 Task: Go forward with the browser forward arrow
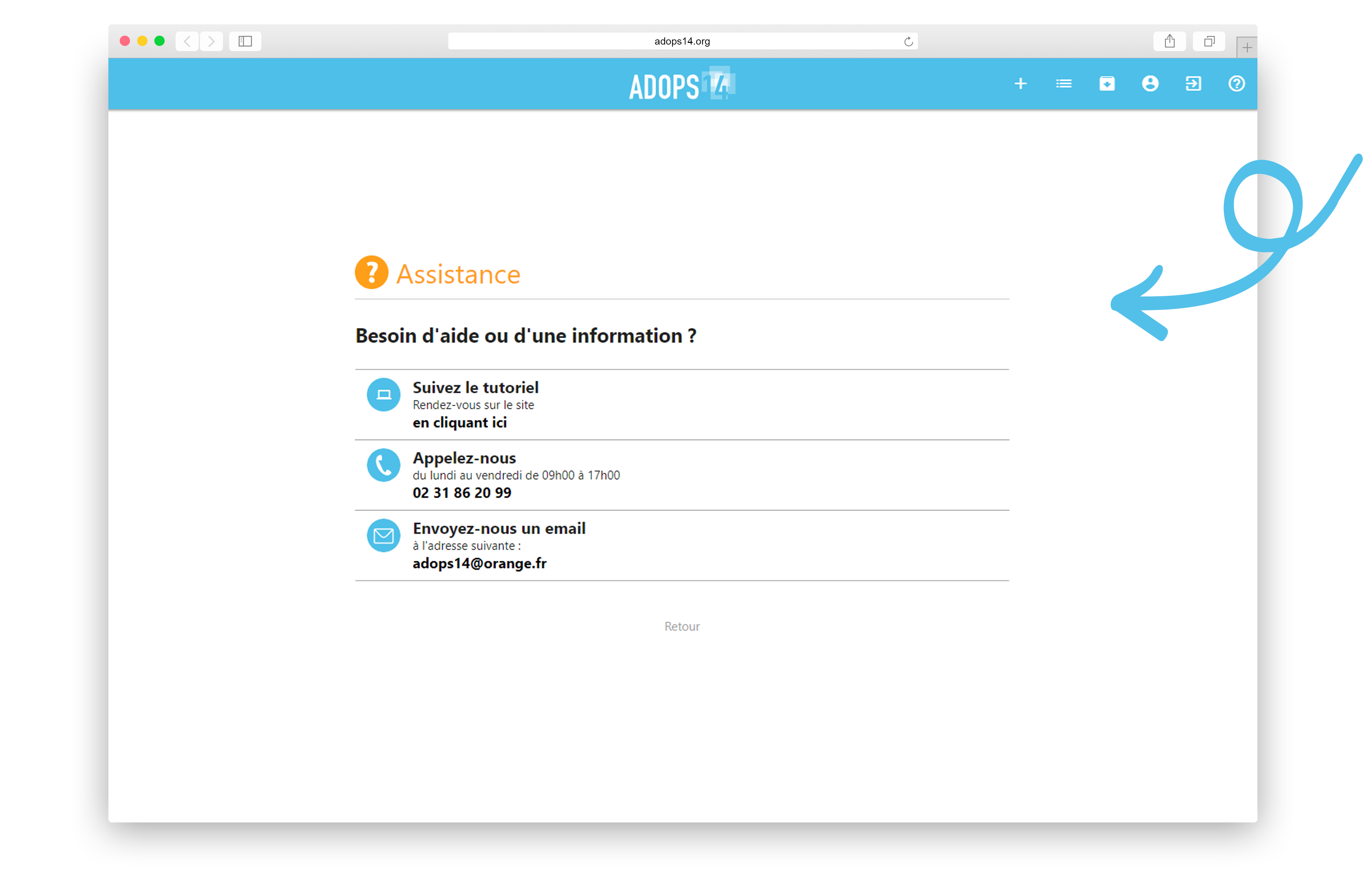[x=211, y=41]
